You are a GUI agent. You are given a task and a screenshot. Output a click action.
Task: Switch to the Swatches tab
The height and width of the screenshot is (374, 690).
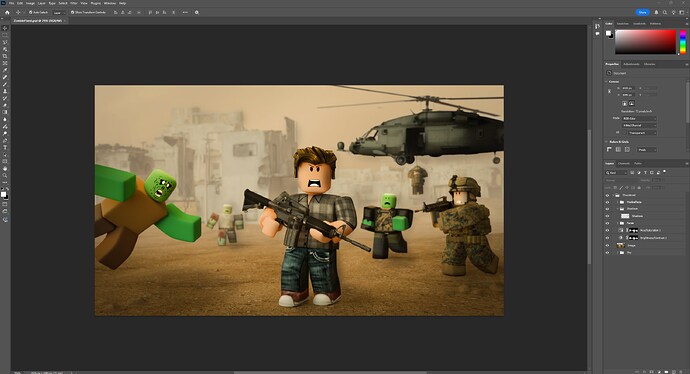point(623,23)
